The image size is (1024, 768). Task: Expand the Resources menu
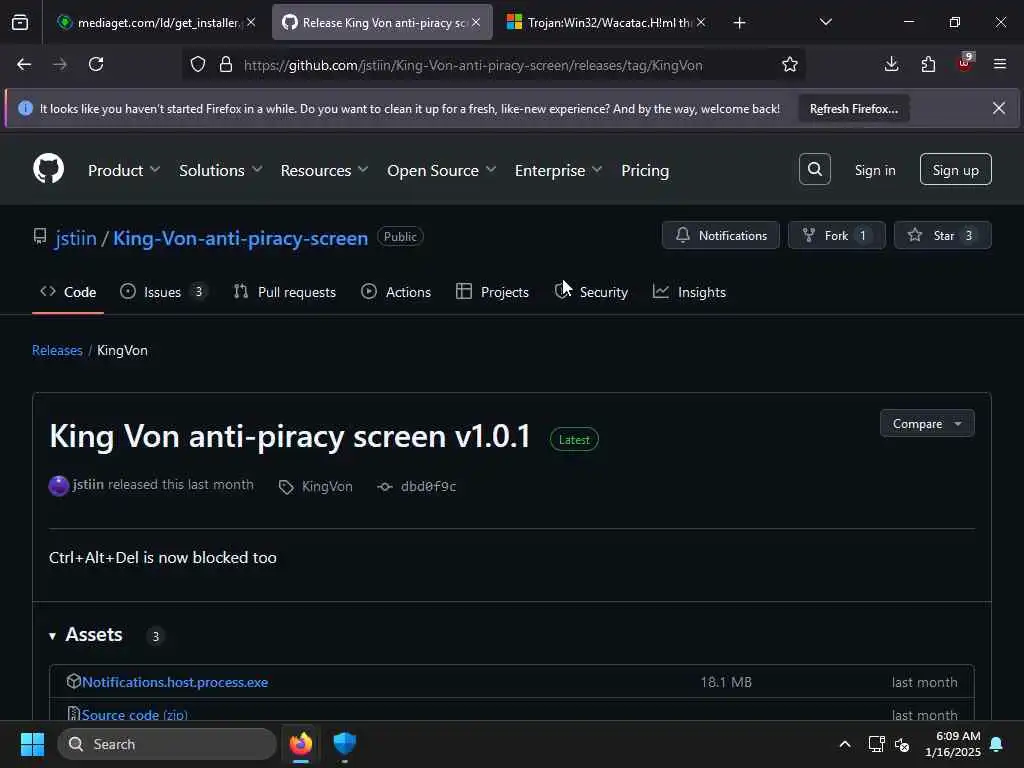coord(324,170)
